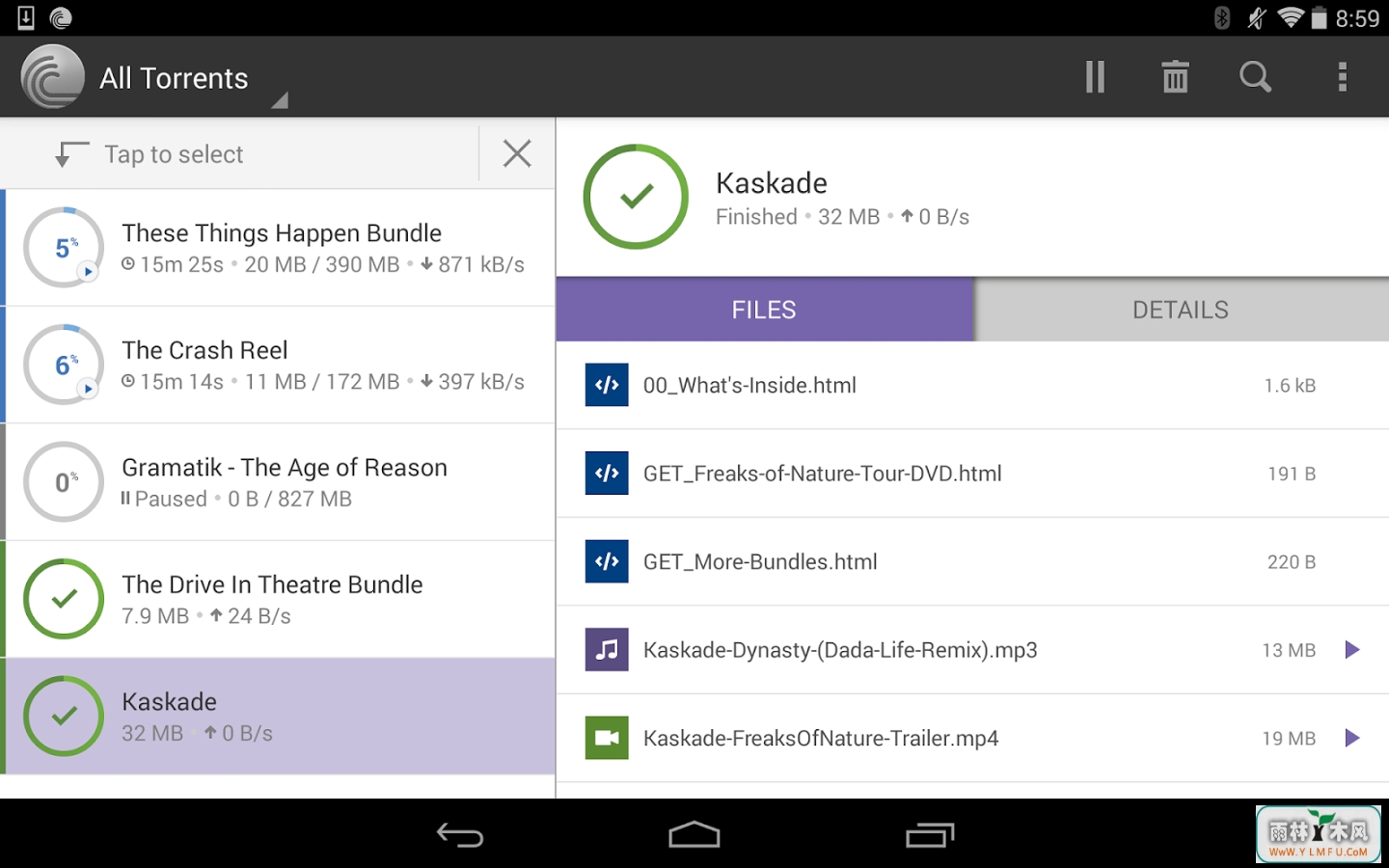Tap the 19 MB file size

coord(1289,739)
